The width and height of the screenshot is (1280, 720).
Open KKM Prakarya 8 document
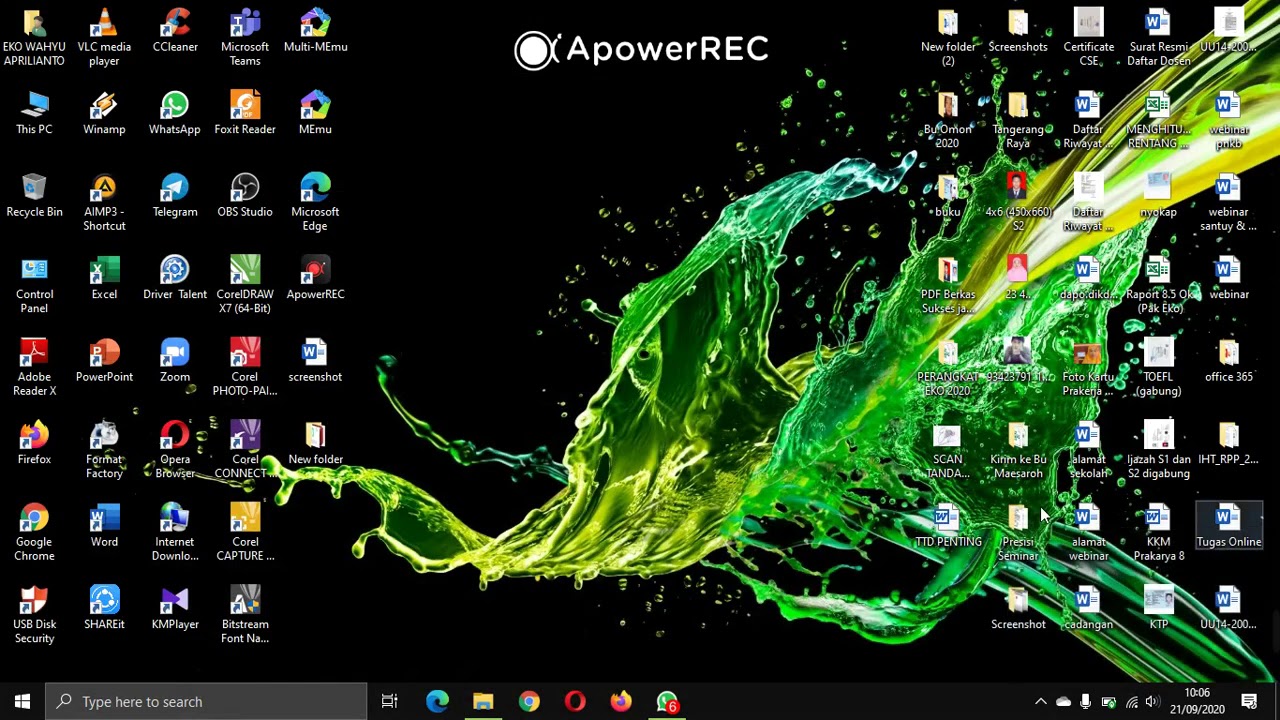click(1158, 532)
